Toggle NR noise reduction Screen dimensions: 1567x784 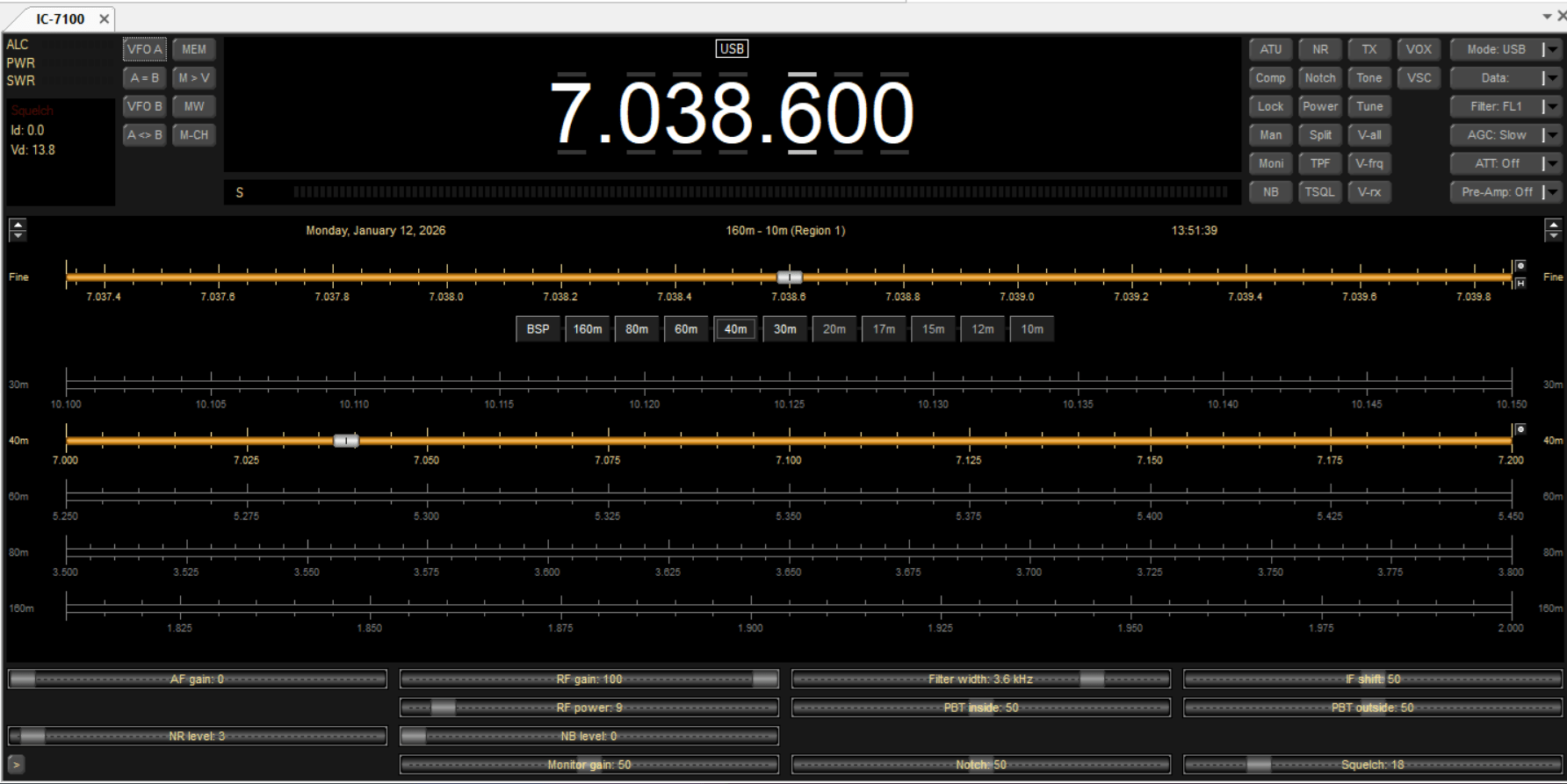click(1320, 50)
